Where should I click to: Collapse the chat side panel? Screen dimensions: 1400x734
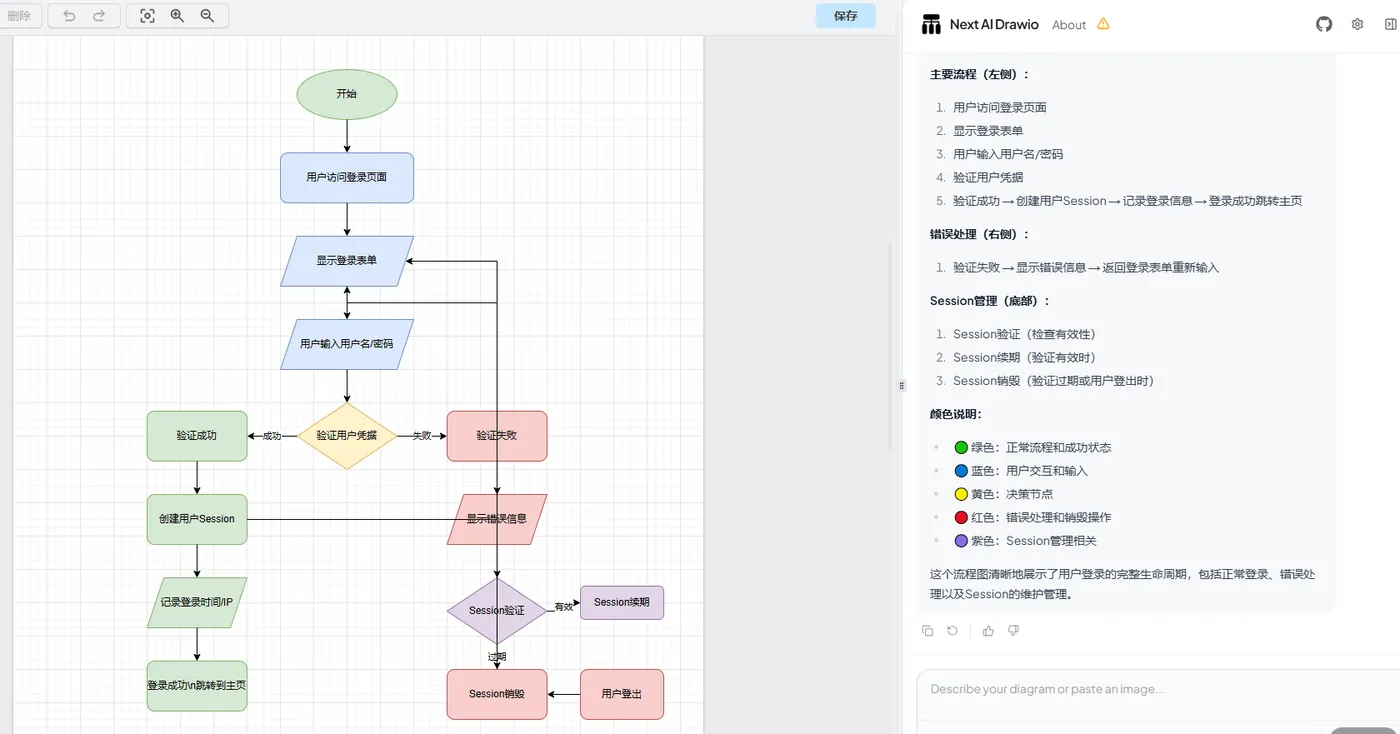pos(1391,24)
